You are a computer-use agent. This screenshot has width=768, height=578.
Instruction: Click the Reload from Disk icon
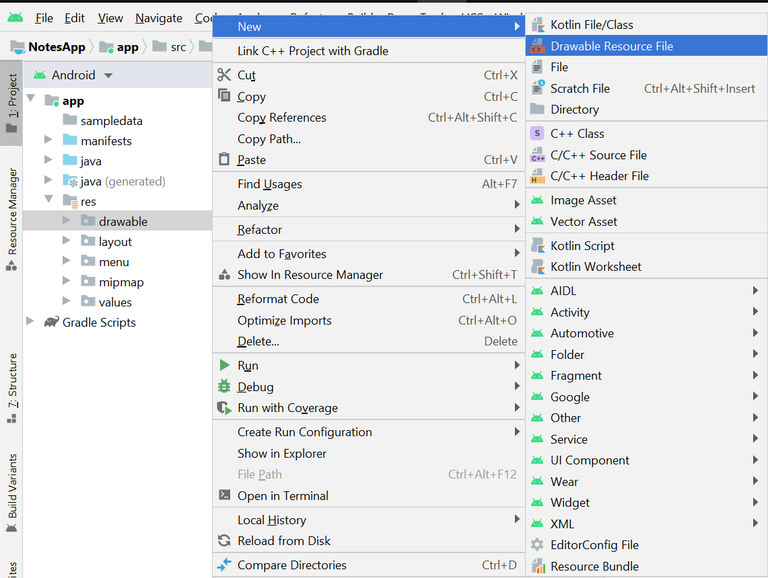pyautogui.click(x=224, y=541)
